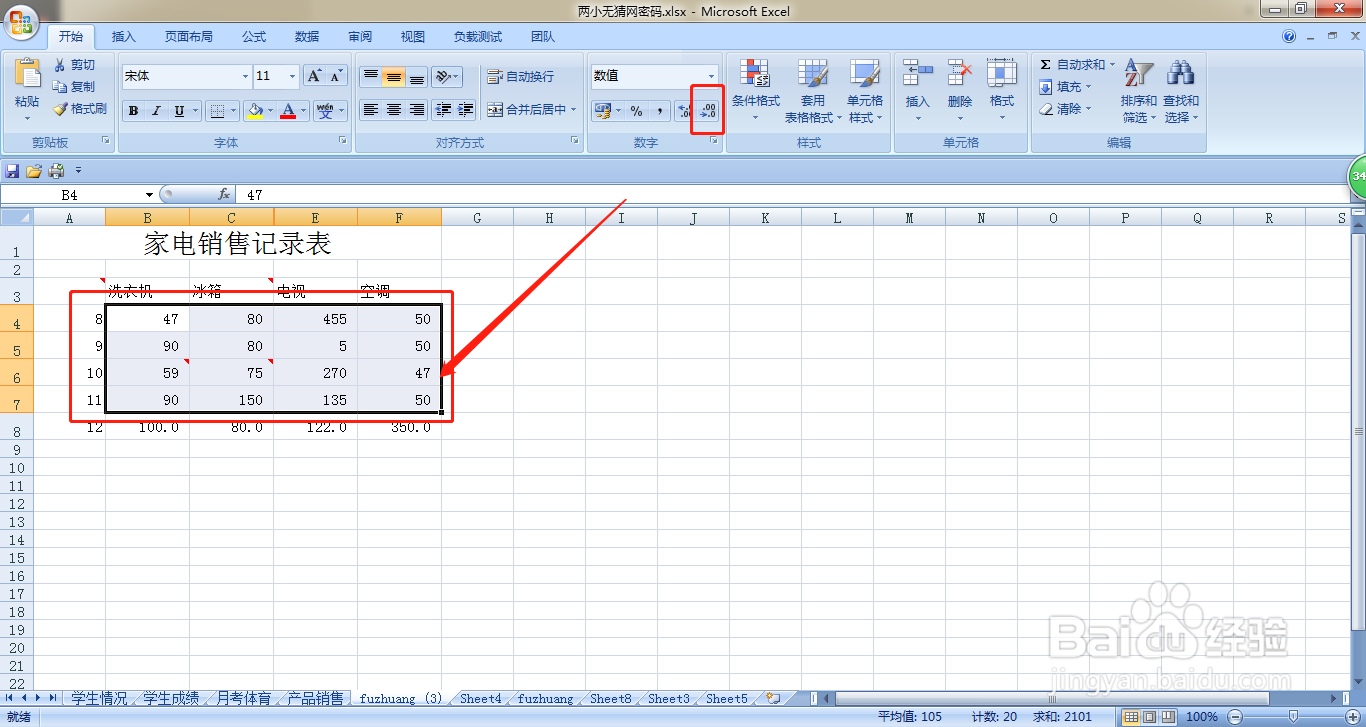This screenshot has height=727, width=1366.
Task: Open the text orientation button
Action: (446, 76)
